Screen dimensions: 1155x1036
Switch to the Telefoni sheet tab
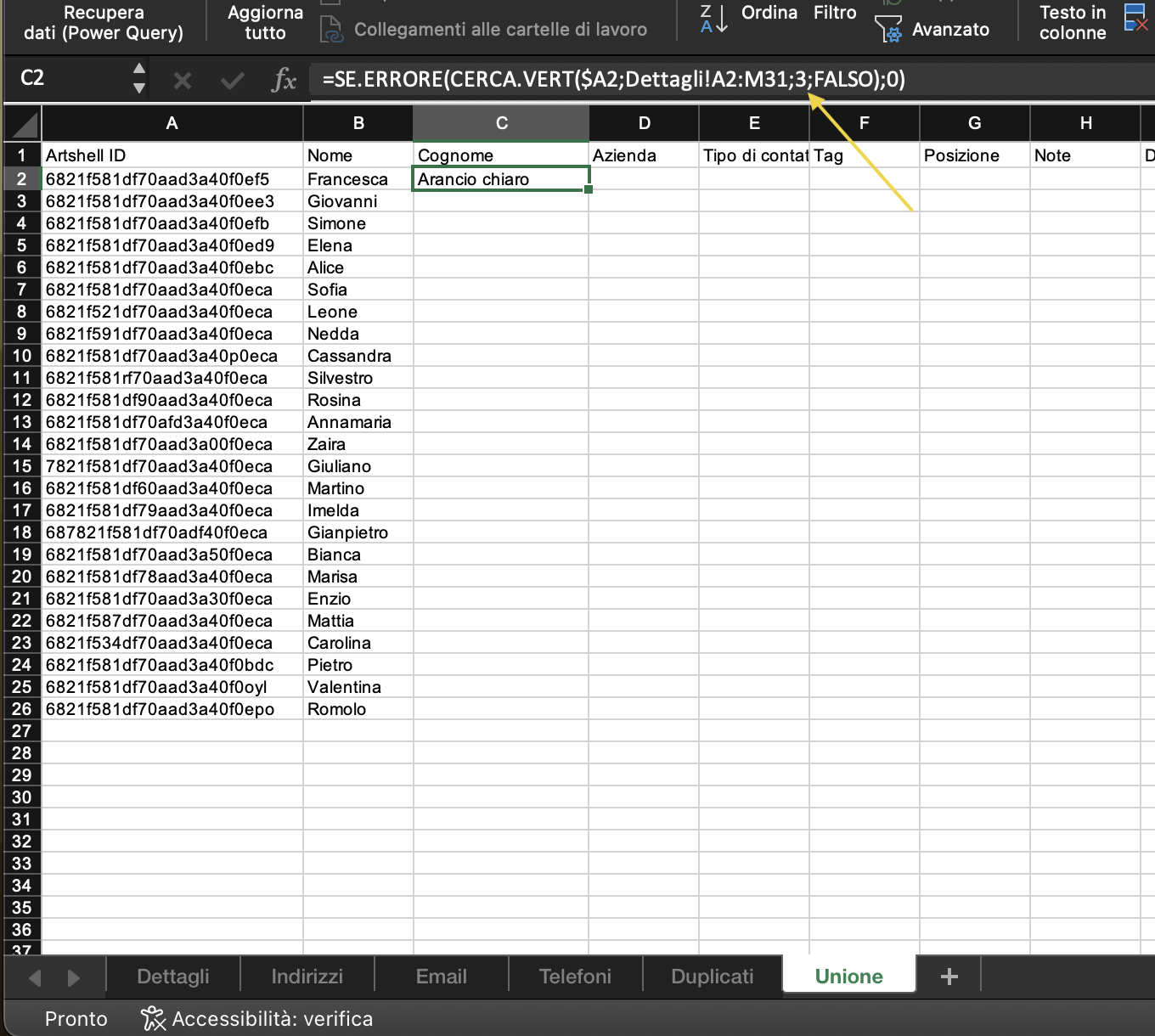tap(576, 977)
